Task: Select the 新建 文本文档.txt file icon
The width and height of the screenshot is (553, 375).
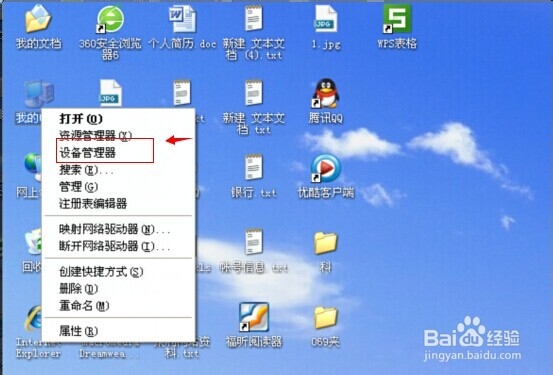Action: 254,93
